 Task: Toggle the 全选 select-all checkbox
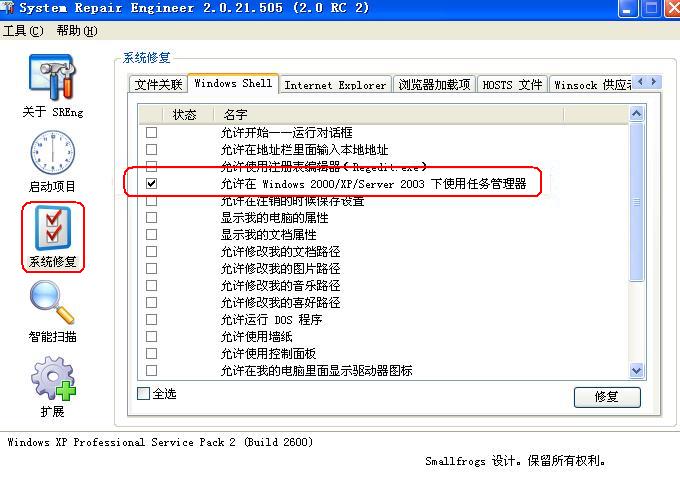pyautogui.click(x=143, y=393)
